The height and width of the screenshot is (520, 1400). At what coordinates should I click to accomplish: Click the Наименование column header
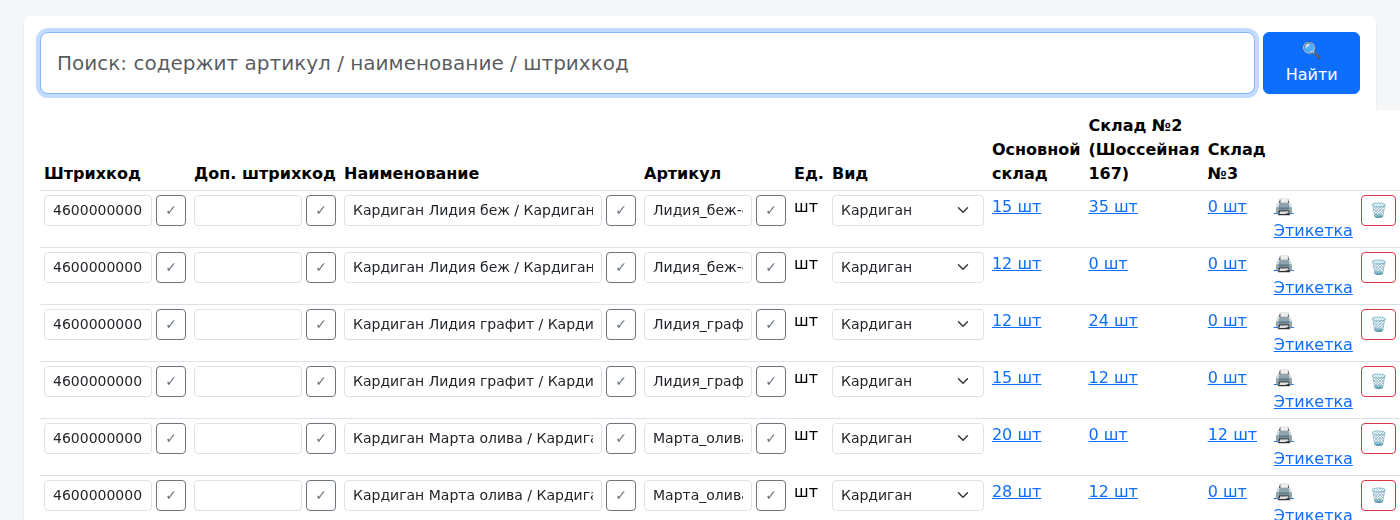pyautogui.click(x=412, y=174)
